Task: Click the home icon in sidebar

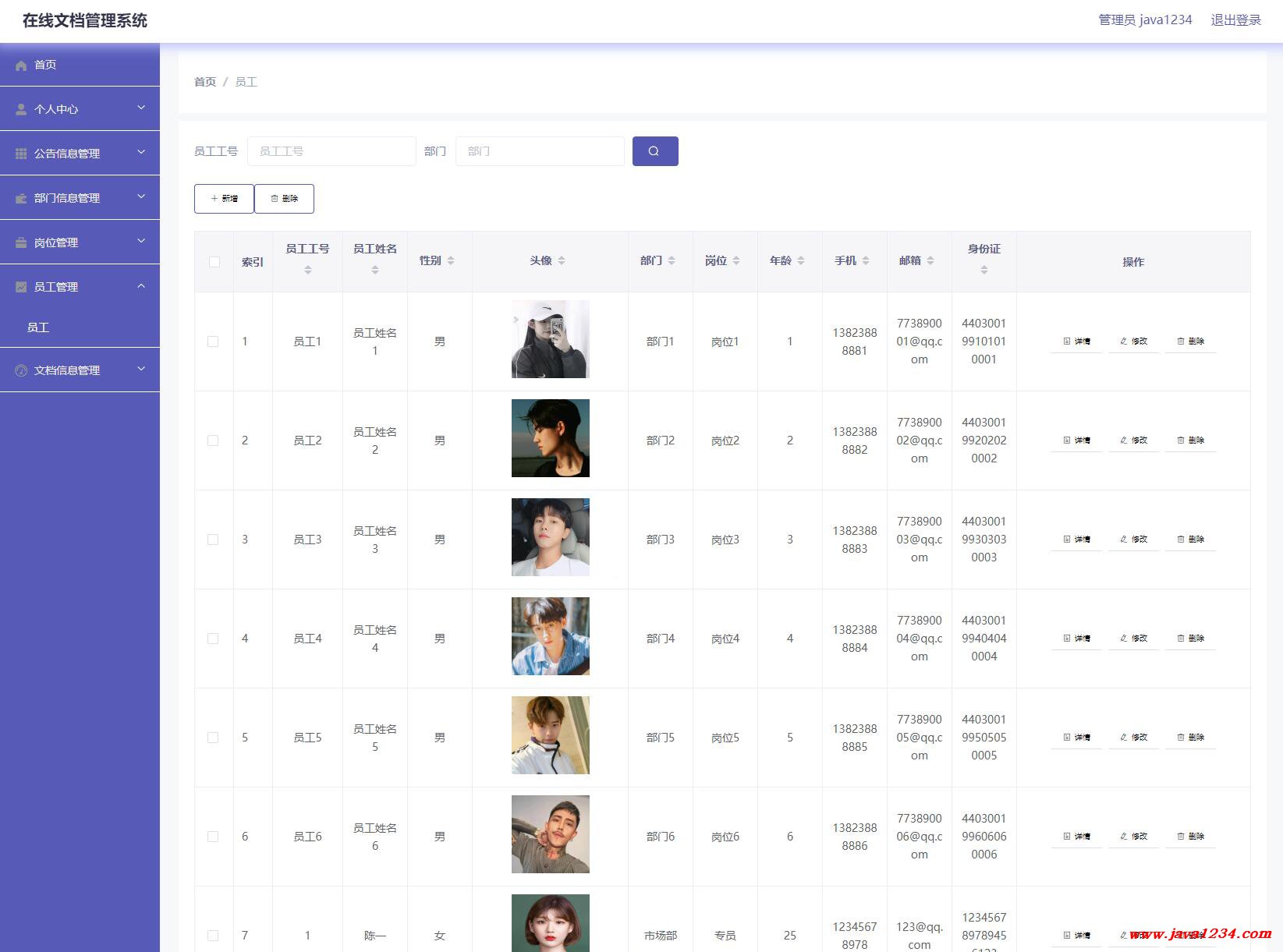Action: tap(21, 65)
